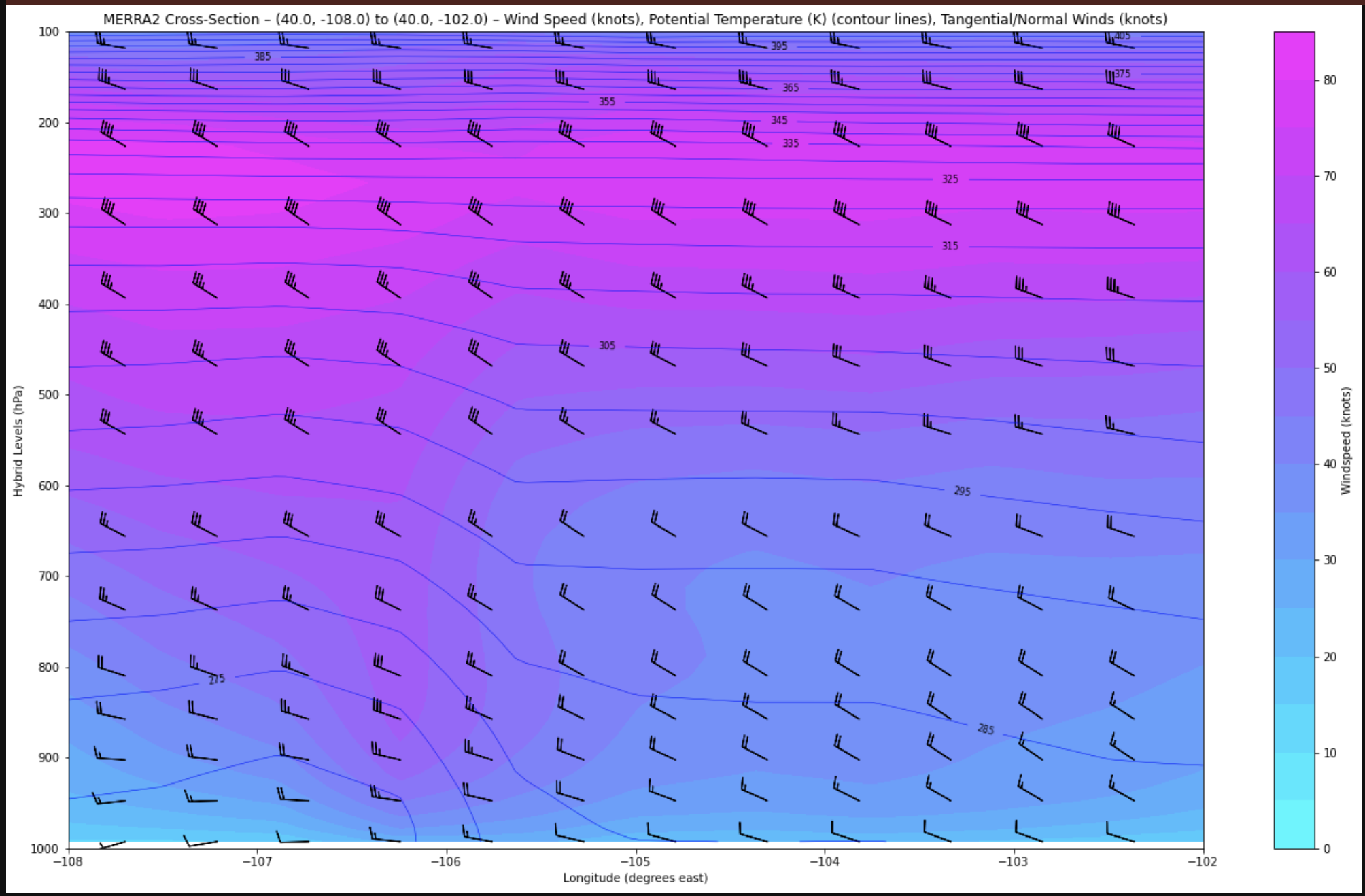Select the colorbar tick value 20

1330,657
